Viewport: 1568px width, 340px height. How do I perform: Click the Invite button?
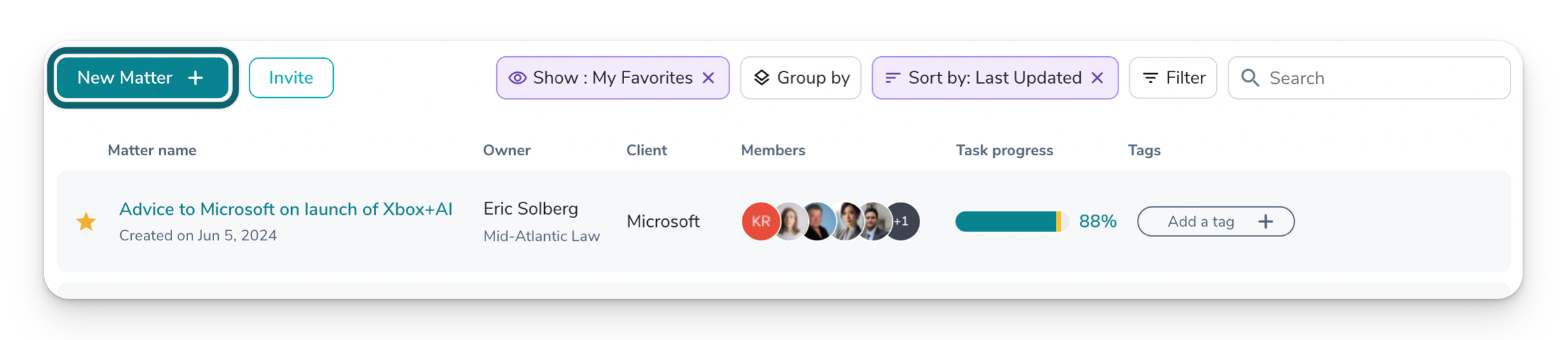click(x=291, y=78)
